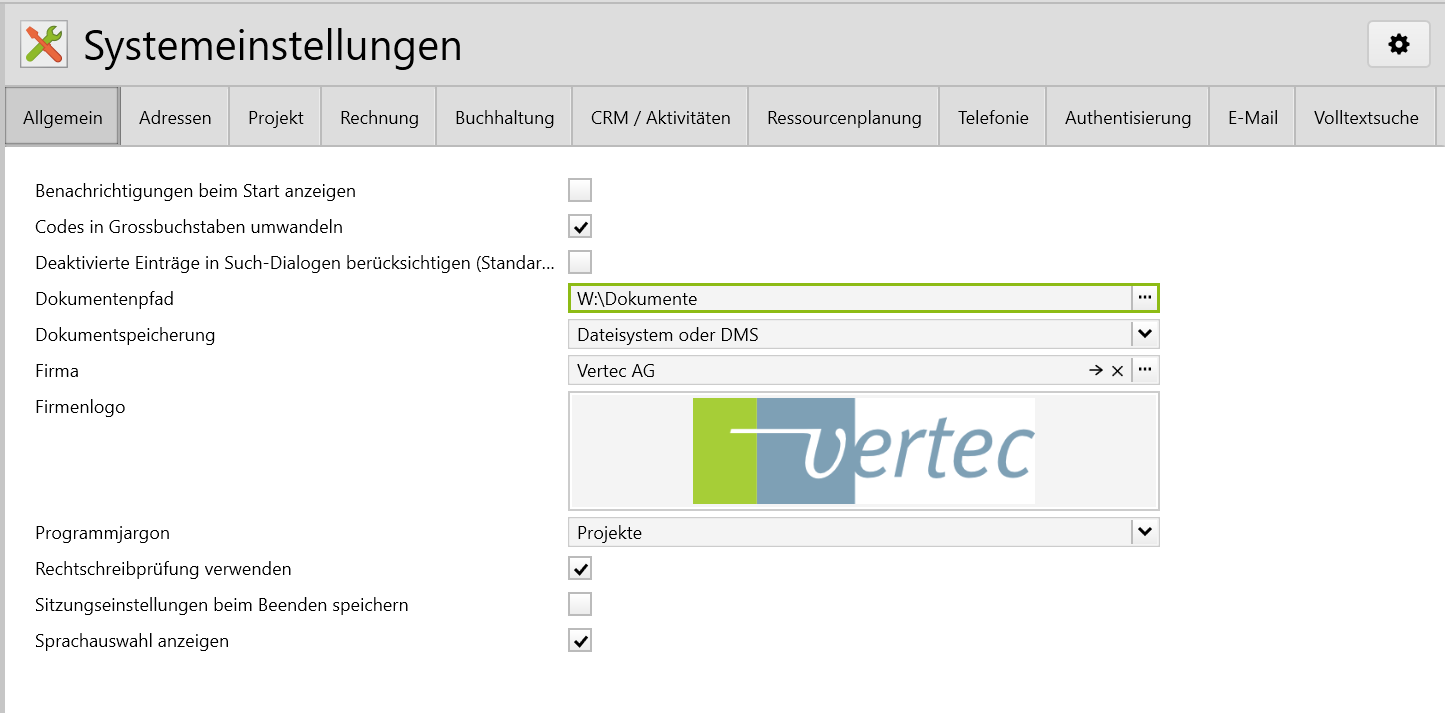Click the Vertec Firmenlogo image

pos(863,451)
